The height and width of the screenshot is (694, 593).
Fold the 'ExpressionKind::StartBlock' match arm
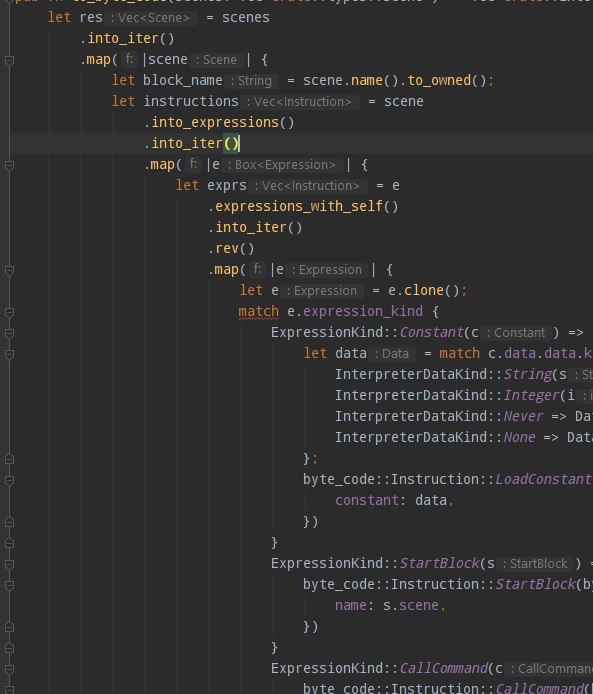click(x=9, y=564)
